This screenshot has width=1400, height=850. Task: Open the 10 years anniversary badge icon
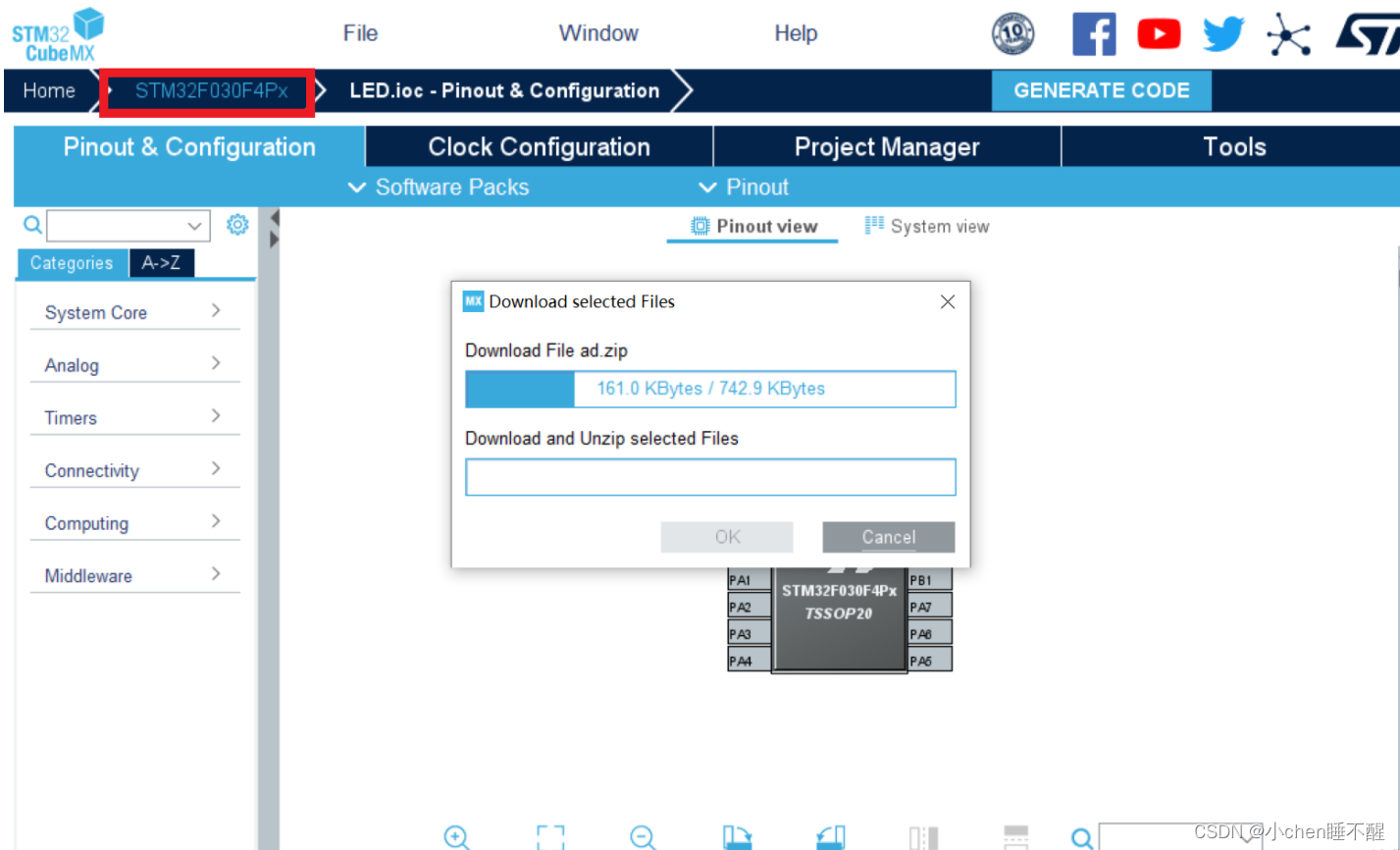1013,34
